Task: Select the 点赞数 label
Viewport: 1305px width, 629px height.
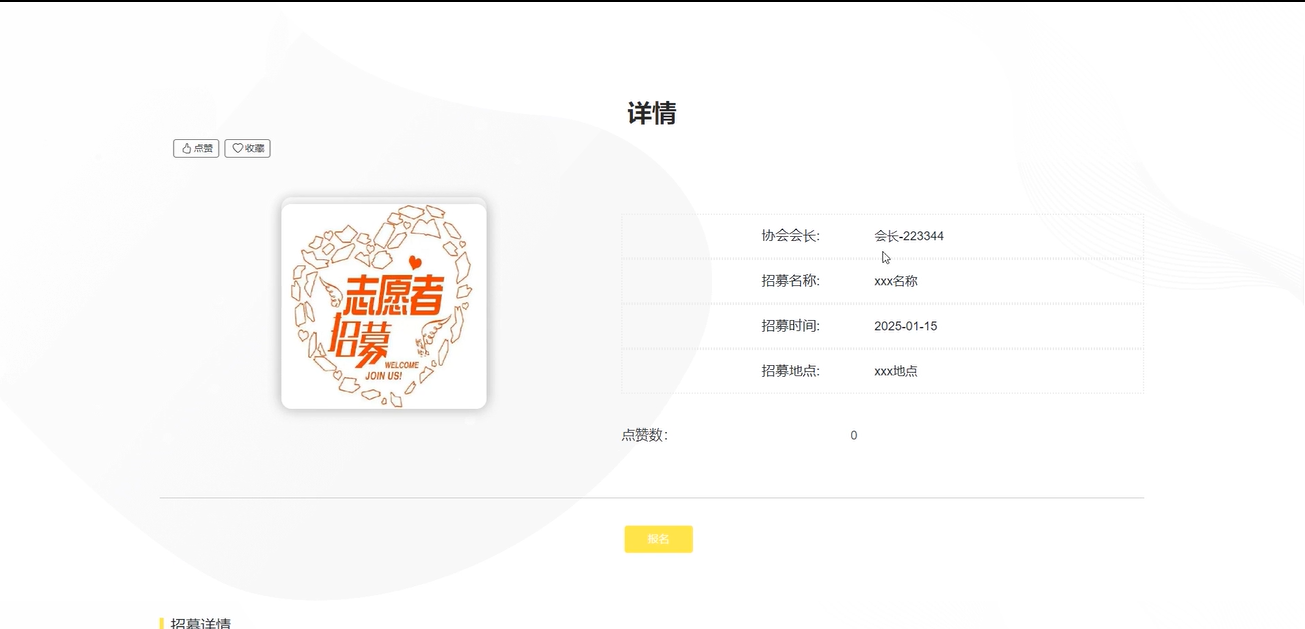Action: click(x=645, y=435)
